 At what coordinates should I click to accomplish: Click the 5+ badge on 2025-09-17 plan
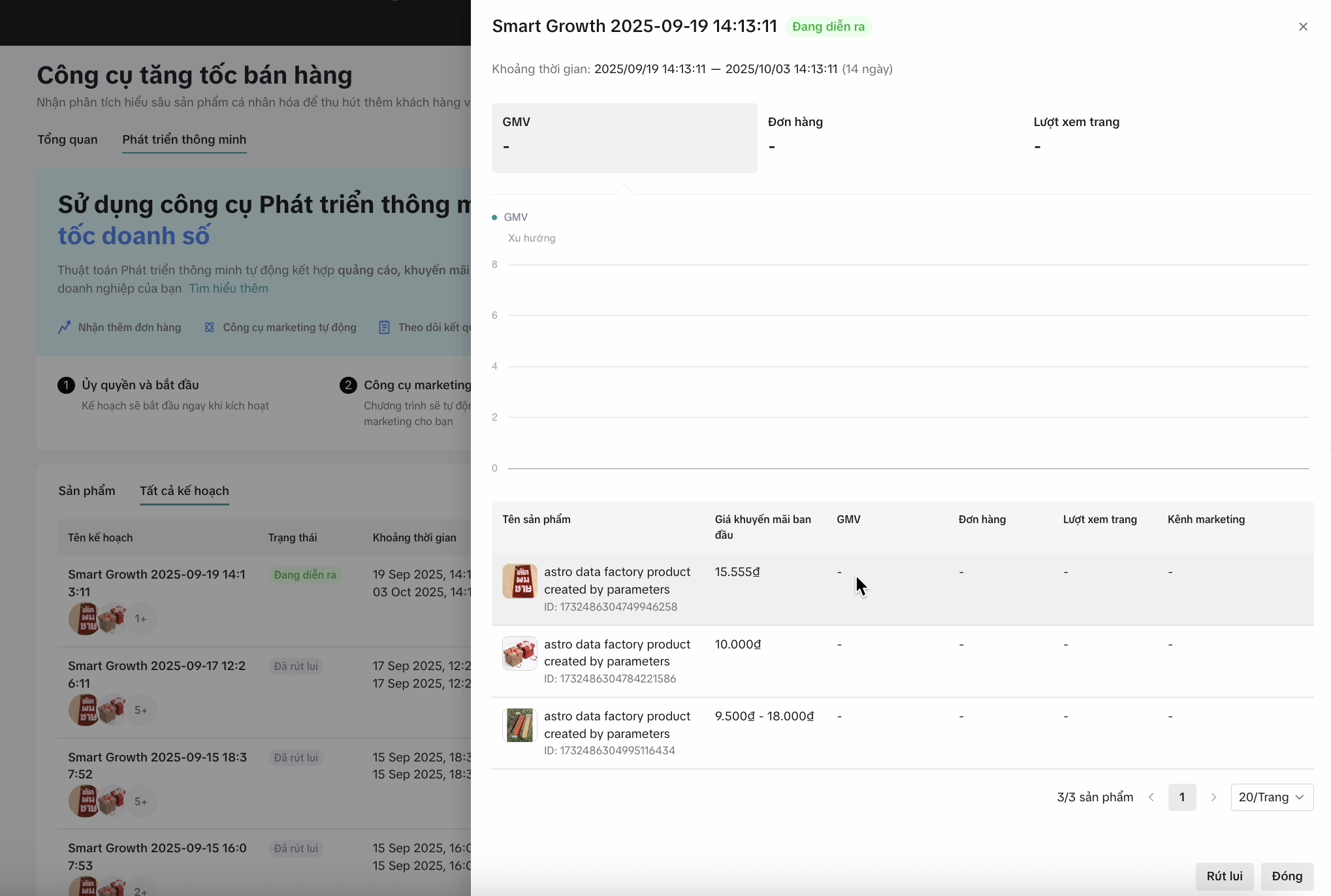140,710
